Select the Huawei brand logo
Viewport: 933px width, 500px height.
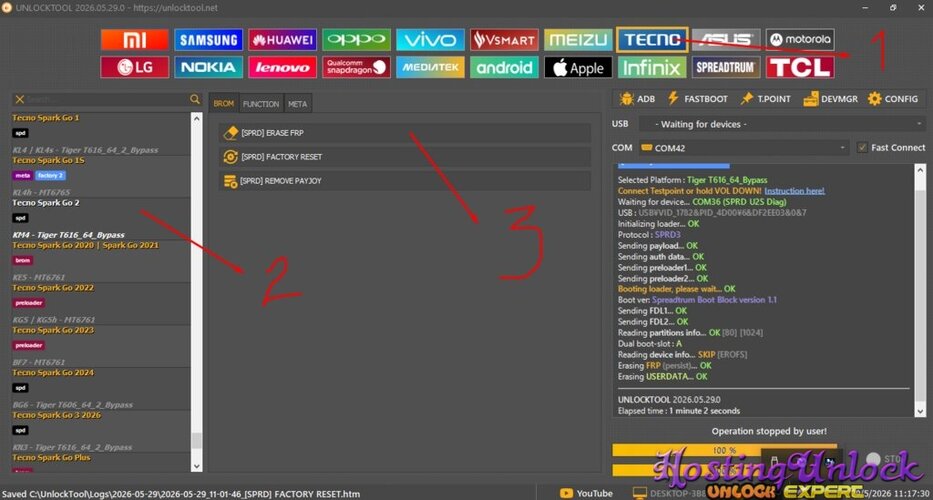282,40
